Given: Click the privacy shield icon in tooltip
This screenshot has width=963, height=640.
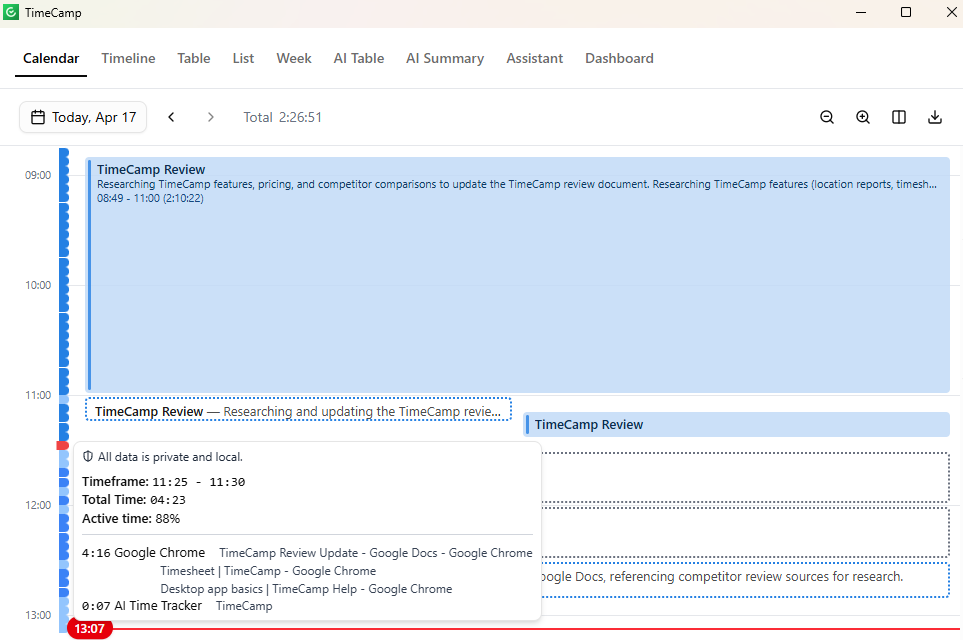Looking at the screenshot, I should pos(88,456).
